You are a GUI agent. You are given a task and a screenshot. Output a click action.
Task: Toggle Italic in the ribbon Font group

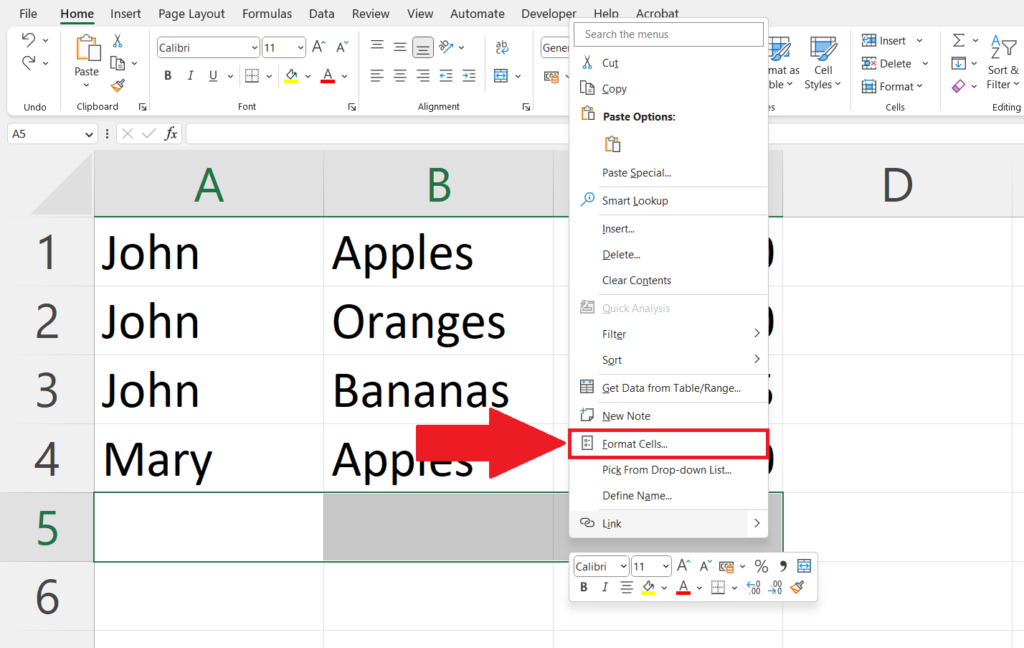pos(190,76)
